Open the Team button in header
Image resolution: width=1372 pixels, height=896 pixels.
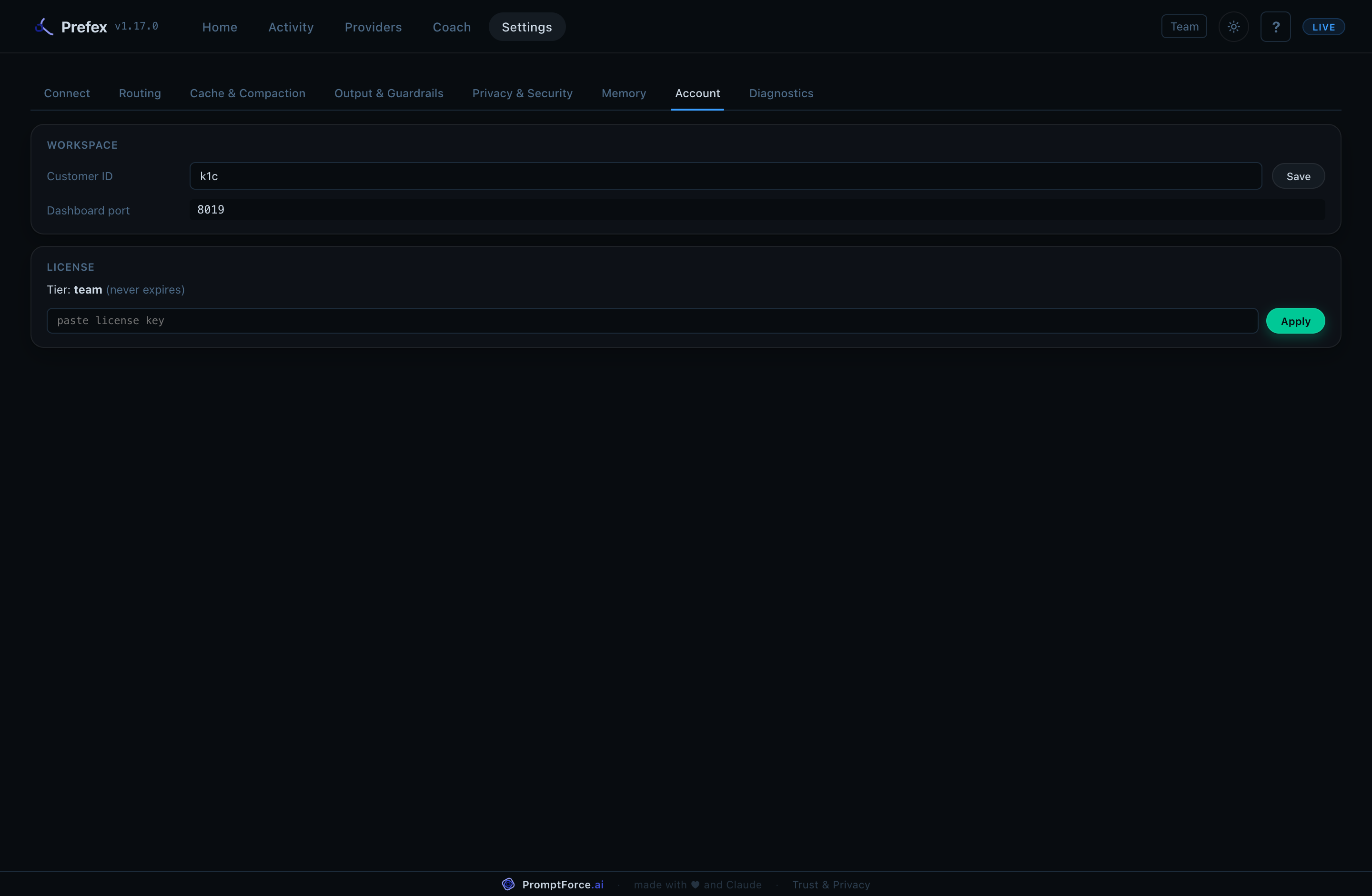[1184, 27]
